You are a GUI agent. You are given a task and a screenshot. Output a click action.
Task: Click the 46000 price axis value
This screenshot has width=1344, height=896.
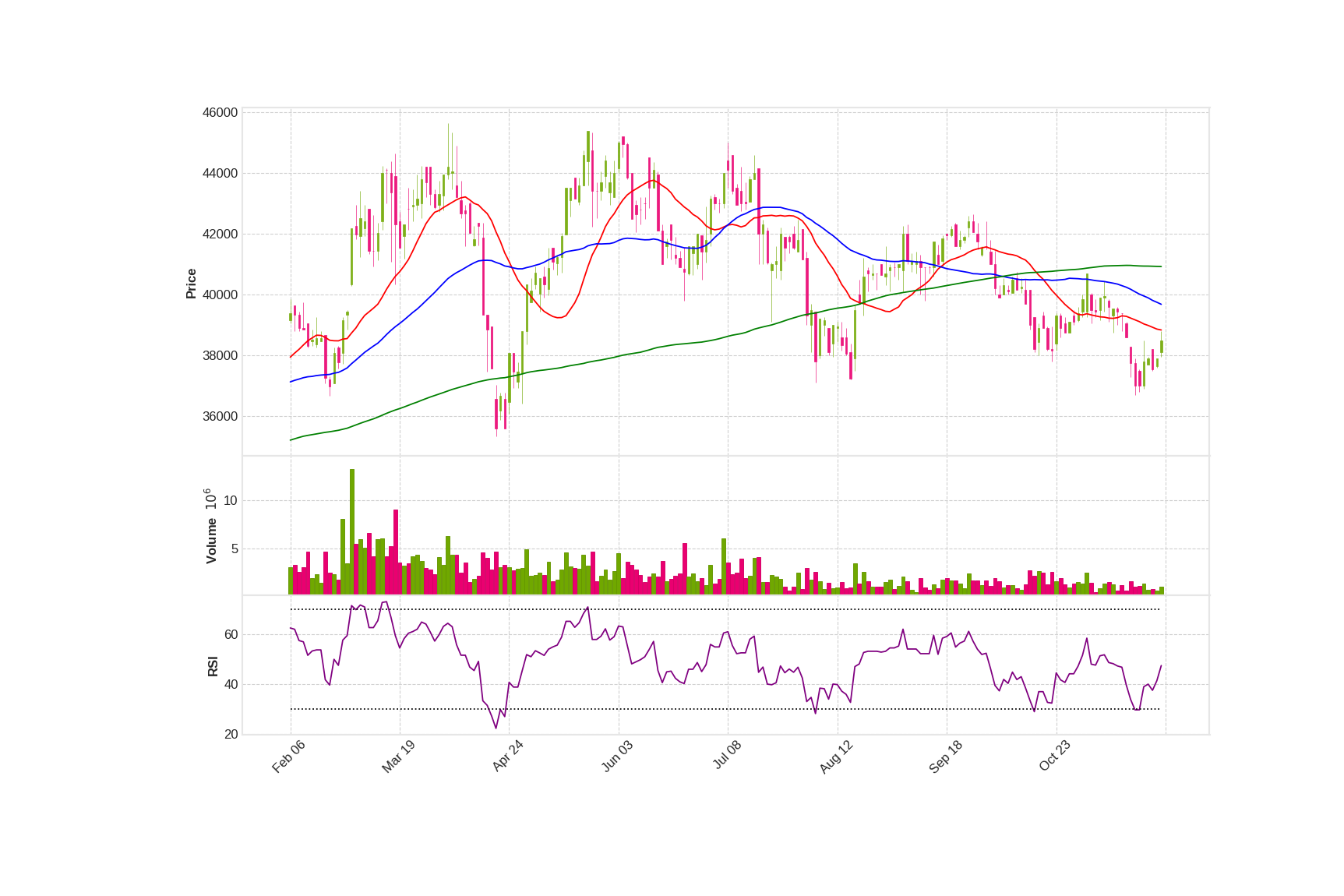pyautogui.click(x=220, y=113)
